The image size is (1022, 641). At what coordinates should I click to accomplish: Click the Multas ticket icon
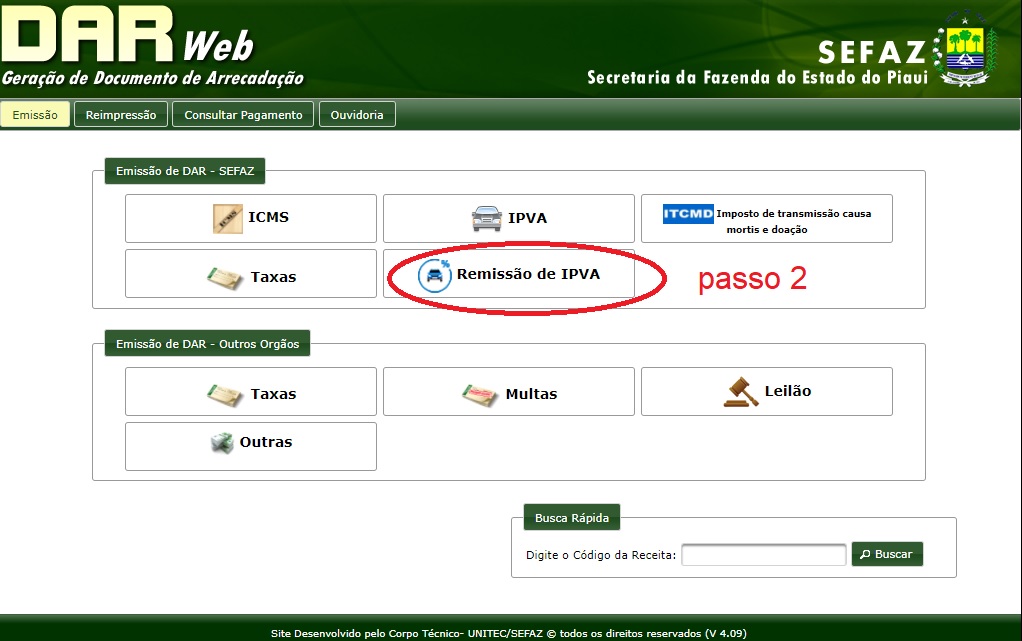pos(480,394)
